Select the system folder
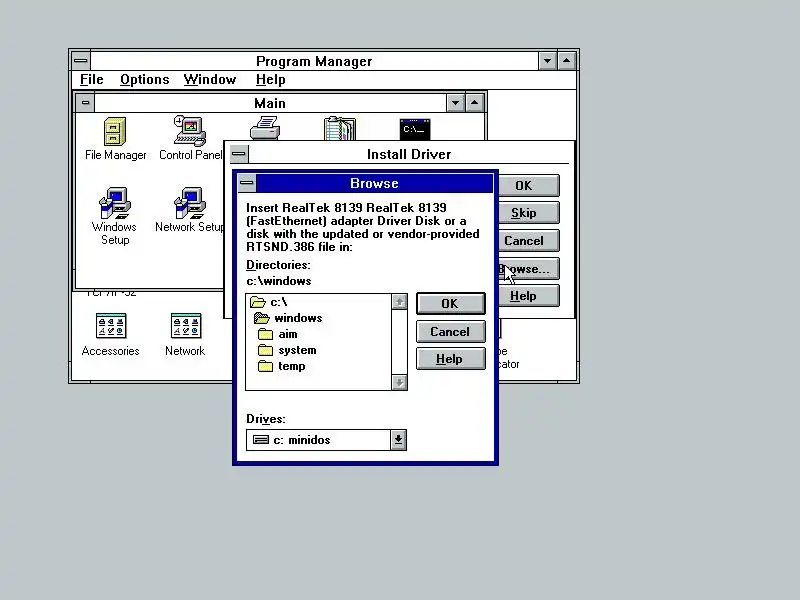Screen dimensions: 800x600 (287, 350)
